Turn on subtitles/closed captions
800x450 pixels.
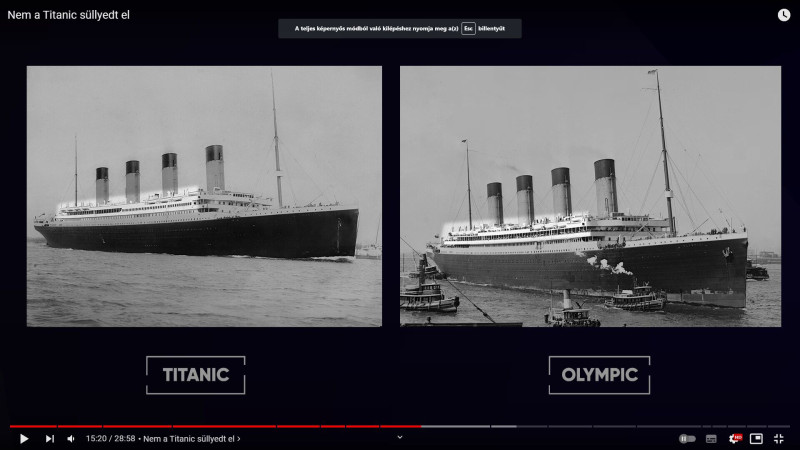711,439
